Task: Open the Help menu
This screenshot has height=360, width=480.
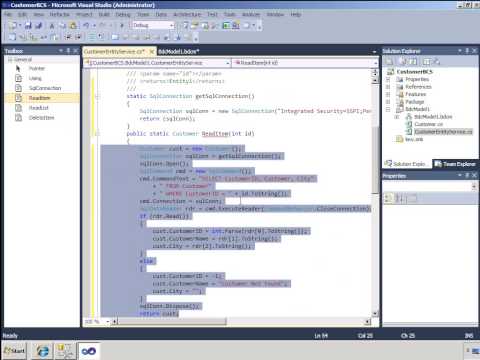Action: 296,14
